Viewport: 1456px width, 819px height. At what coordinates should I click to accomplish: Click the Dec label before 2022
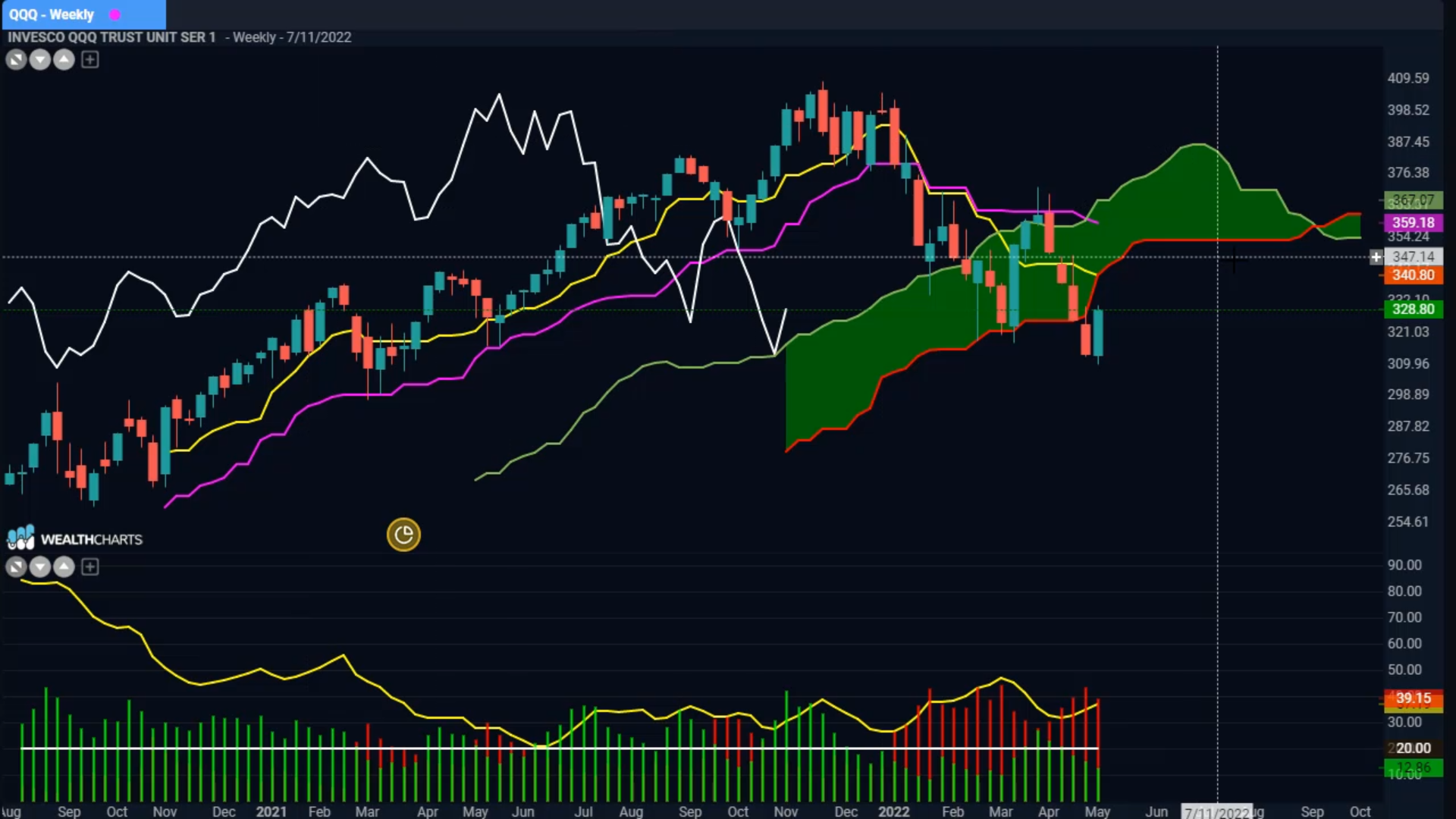click(846, 811)
